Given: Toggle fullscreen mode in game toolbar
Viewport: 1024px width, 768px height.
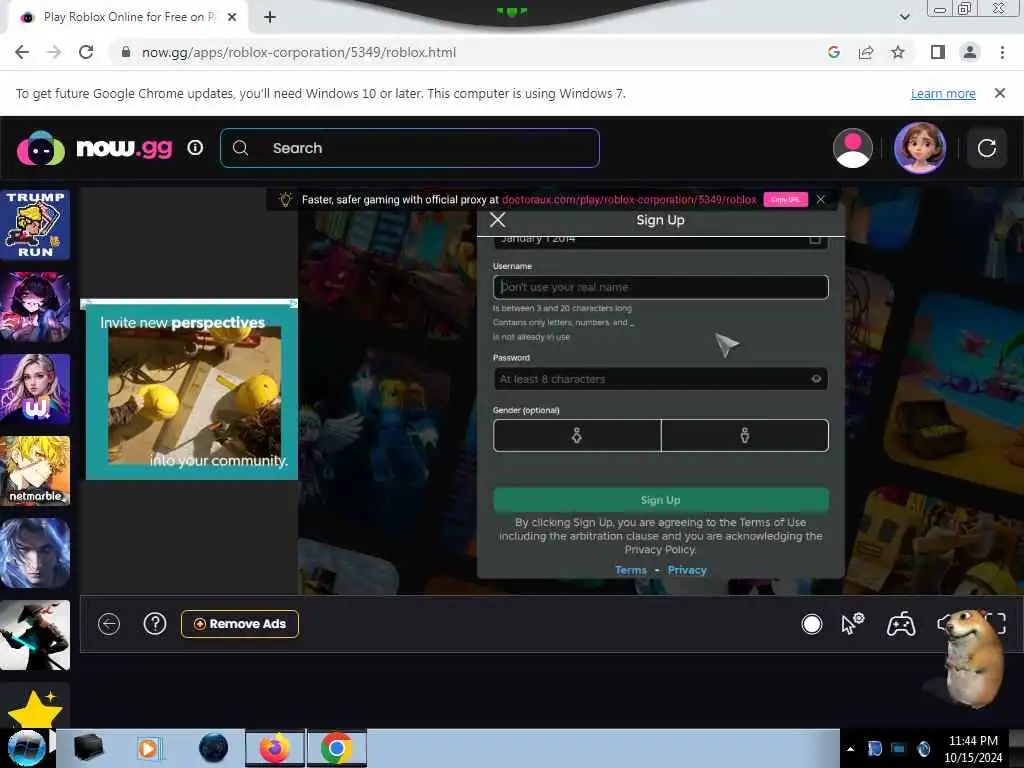Looking at the screenshot, I should [x=996, y=624].
